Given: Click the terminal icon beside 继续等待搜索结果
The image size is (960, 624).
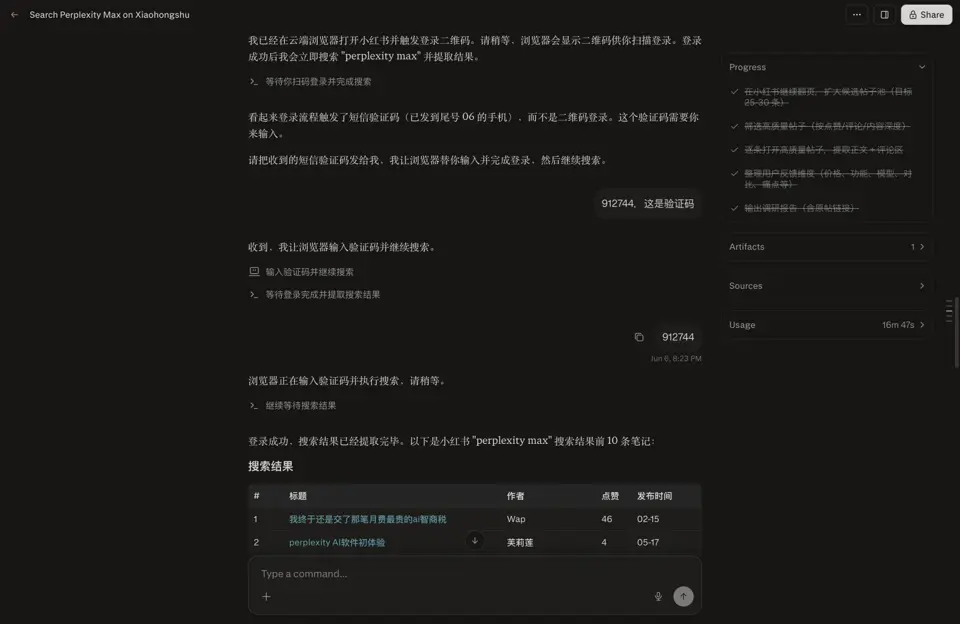Looking at the screenshot, I should point(253,405).
